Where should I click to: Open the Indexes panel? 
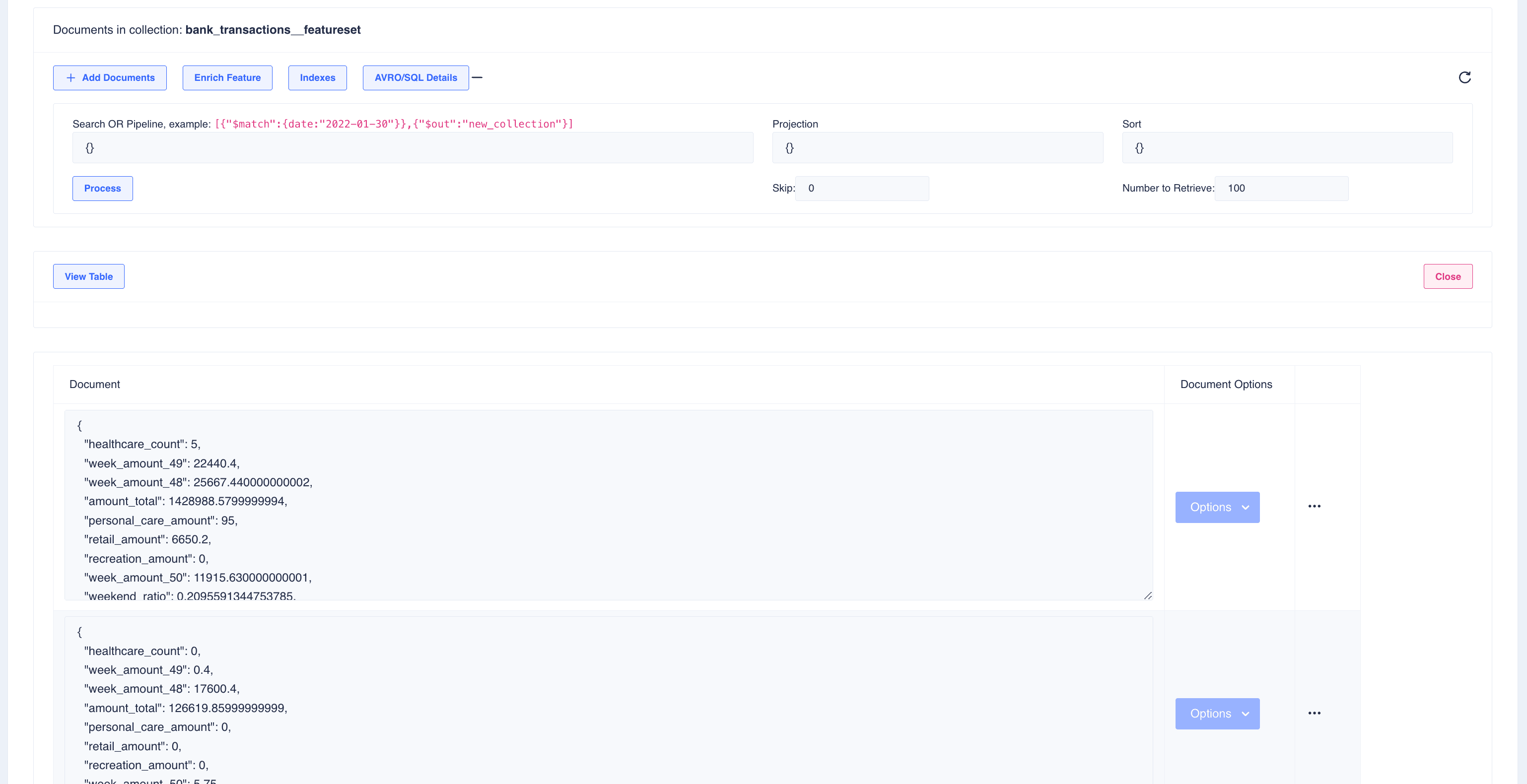point(317,77)
